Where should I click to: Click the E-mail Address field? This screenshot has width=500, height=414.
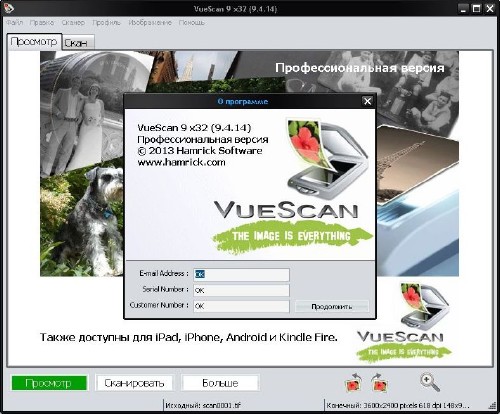pos(241,274)
